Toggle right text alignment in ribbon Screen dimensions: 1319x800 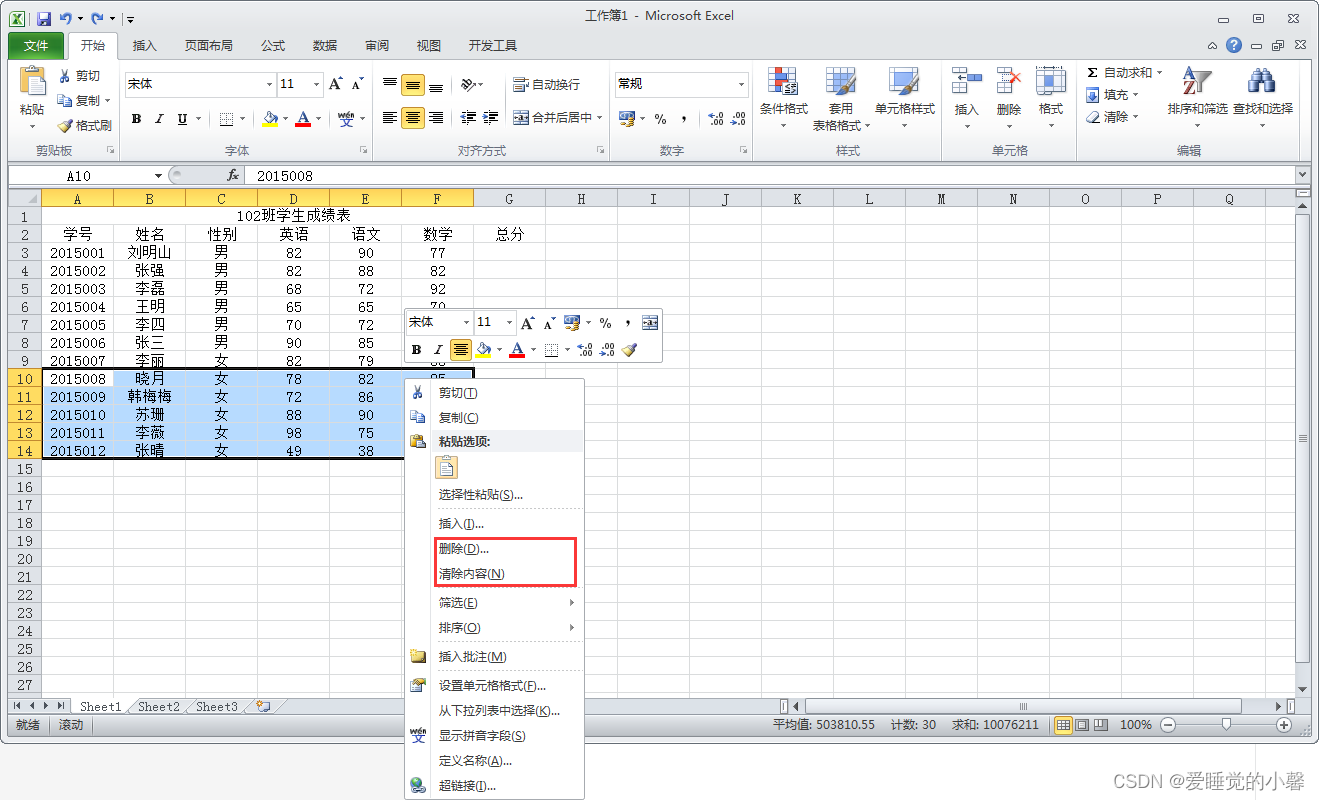tap(436, 118)
